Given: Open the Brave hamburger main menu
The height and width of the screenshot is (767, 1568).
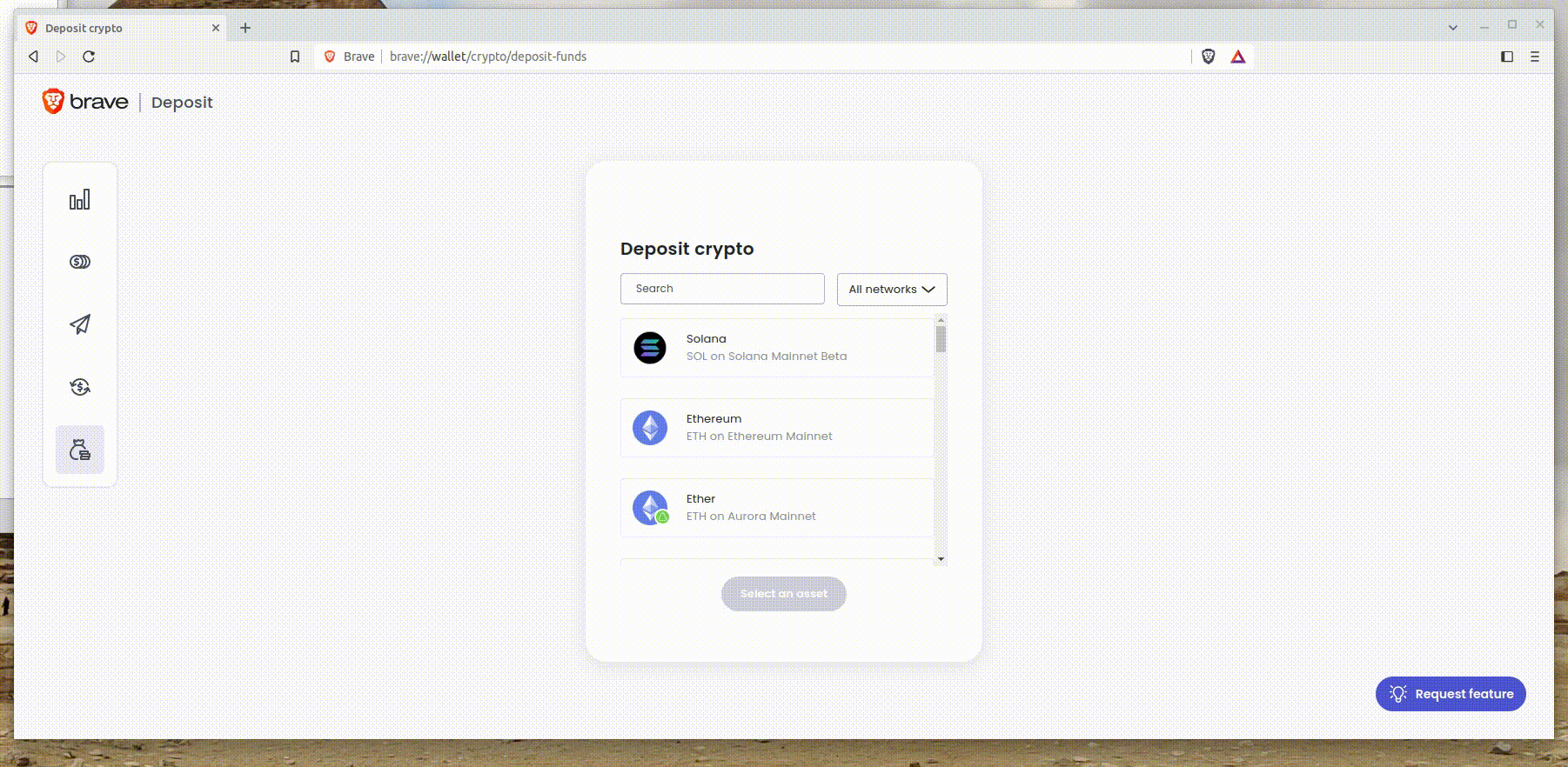Looking at the screenshot, I should (1534, 57).
